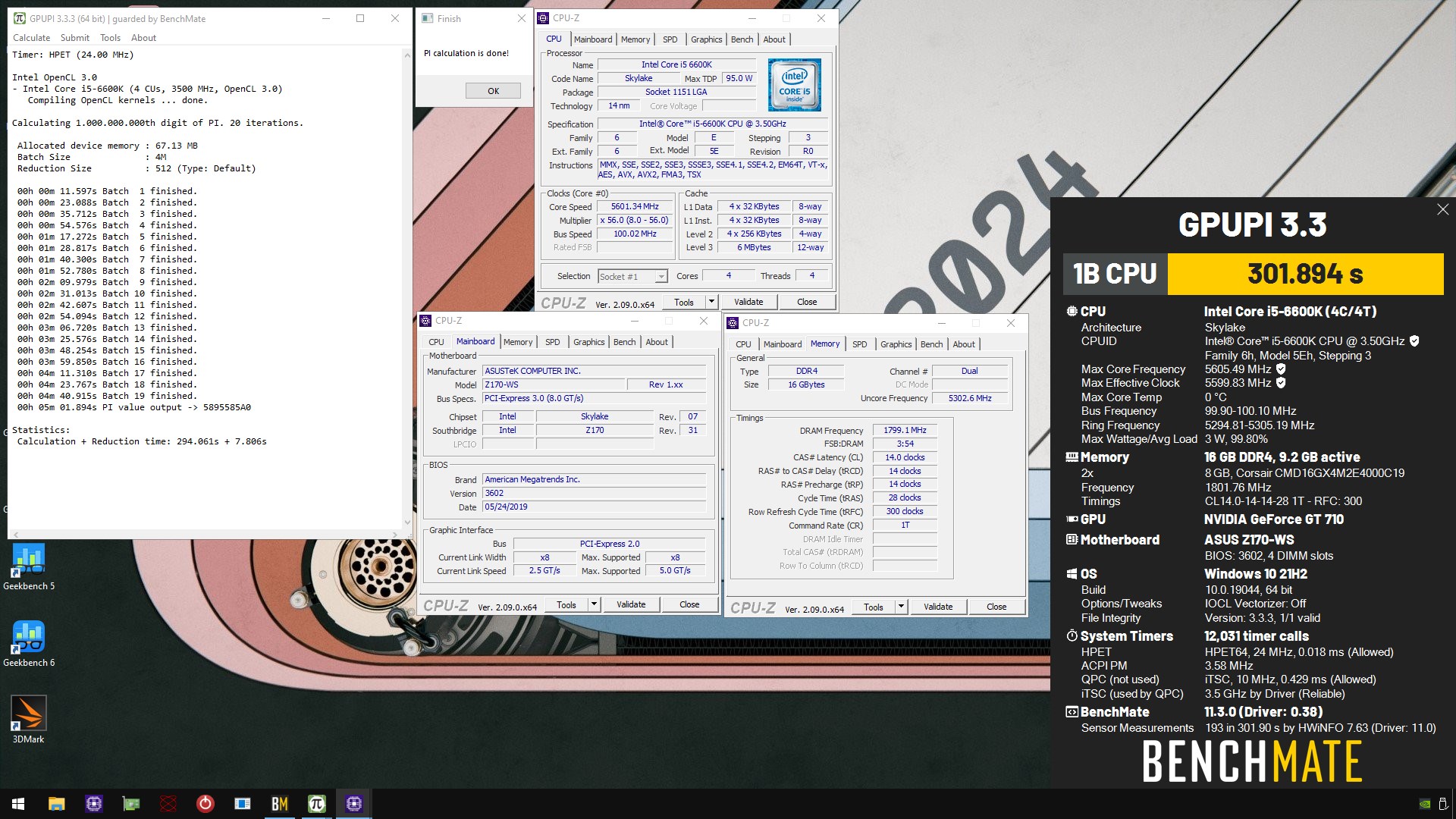Switch to Memory tab in top CPU-Z window
This screenshot has height=819, width=1456.
(x=635, y=39)
